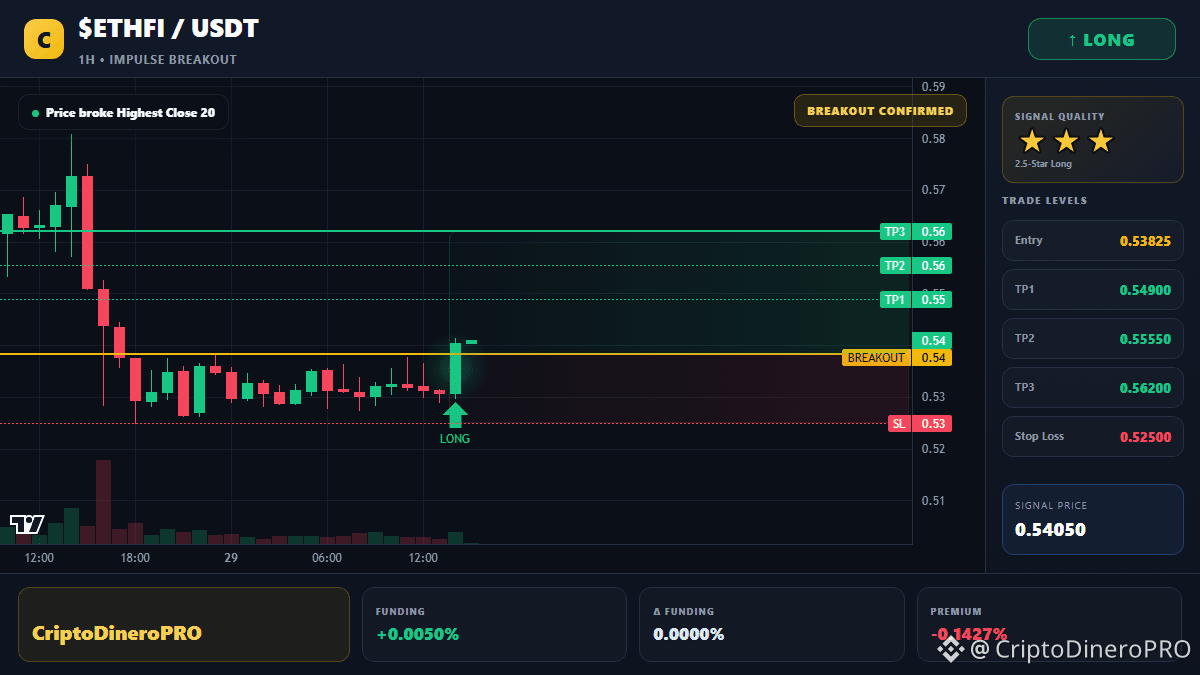
Task: Click the LONG button at top right
Action: tap(1102, 40)
